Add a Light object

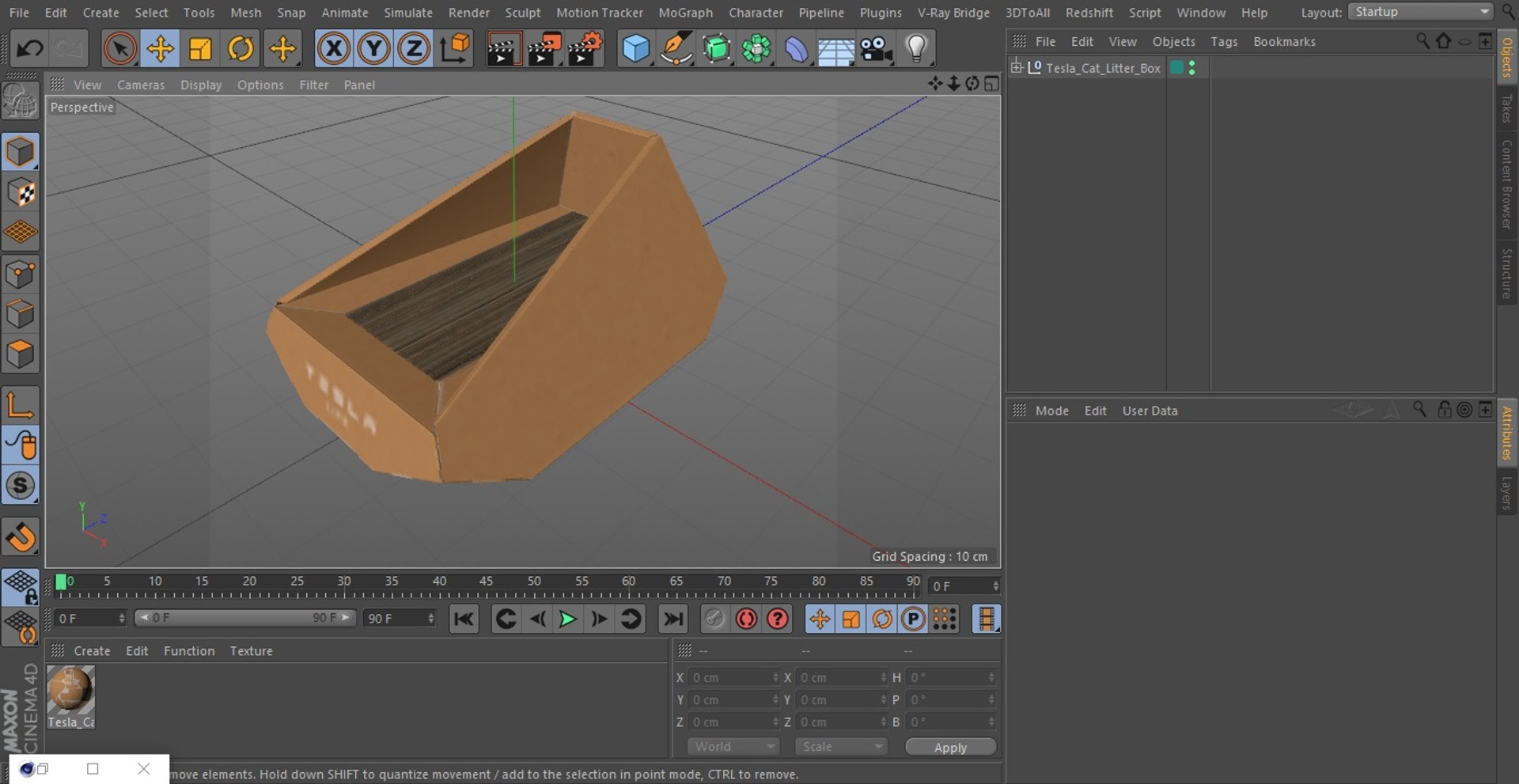coord(916,49)
